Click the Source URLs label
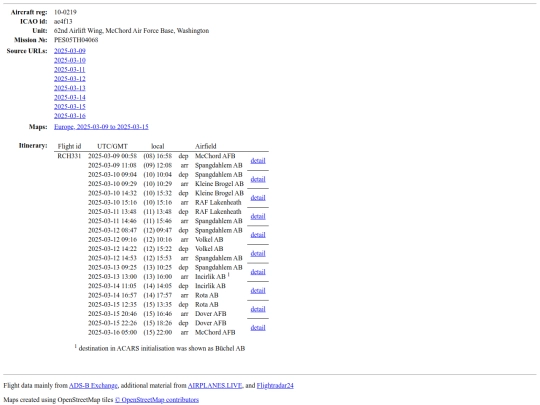The height and width of the screenshot is (405, 540). pos(27,51)
